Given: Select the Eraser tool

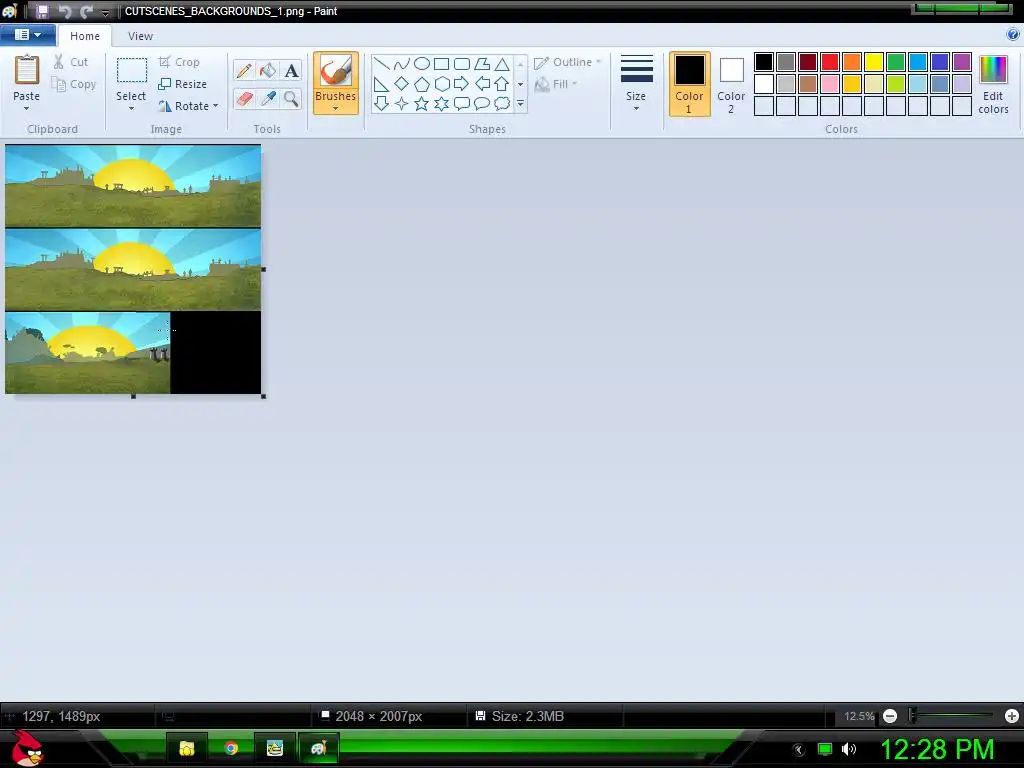Looking at the screenshot, I should click(244, 99).
